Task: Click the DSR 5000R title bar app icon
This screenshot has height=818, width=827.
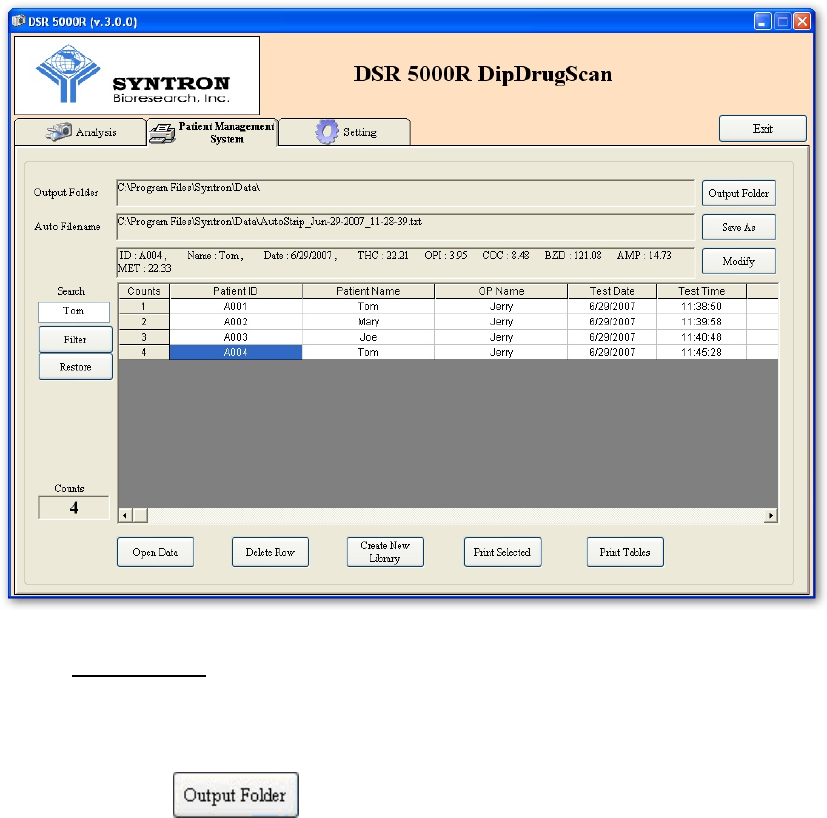Action: [18, 21]
